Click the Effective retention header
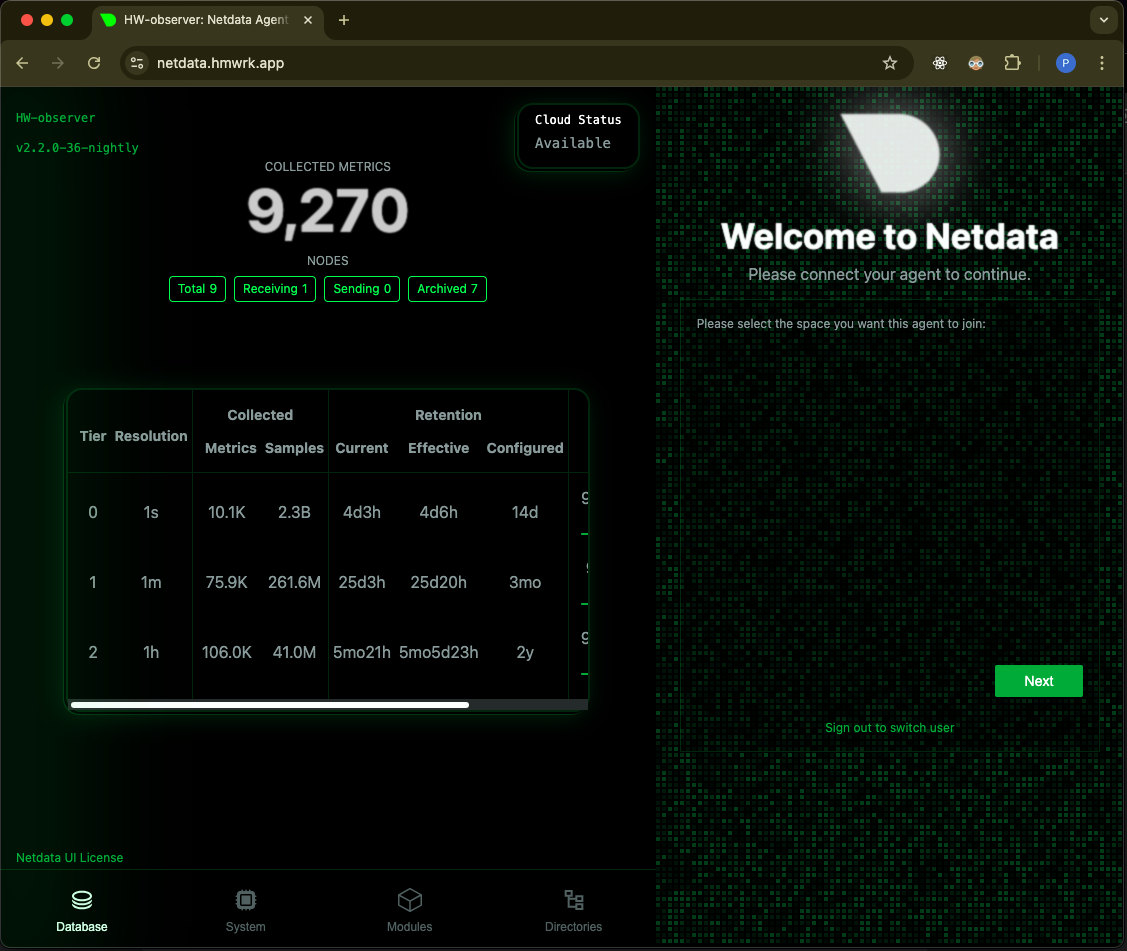This screenshot has width=1127, height=951. [x=438, y=448]
